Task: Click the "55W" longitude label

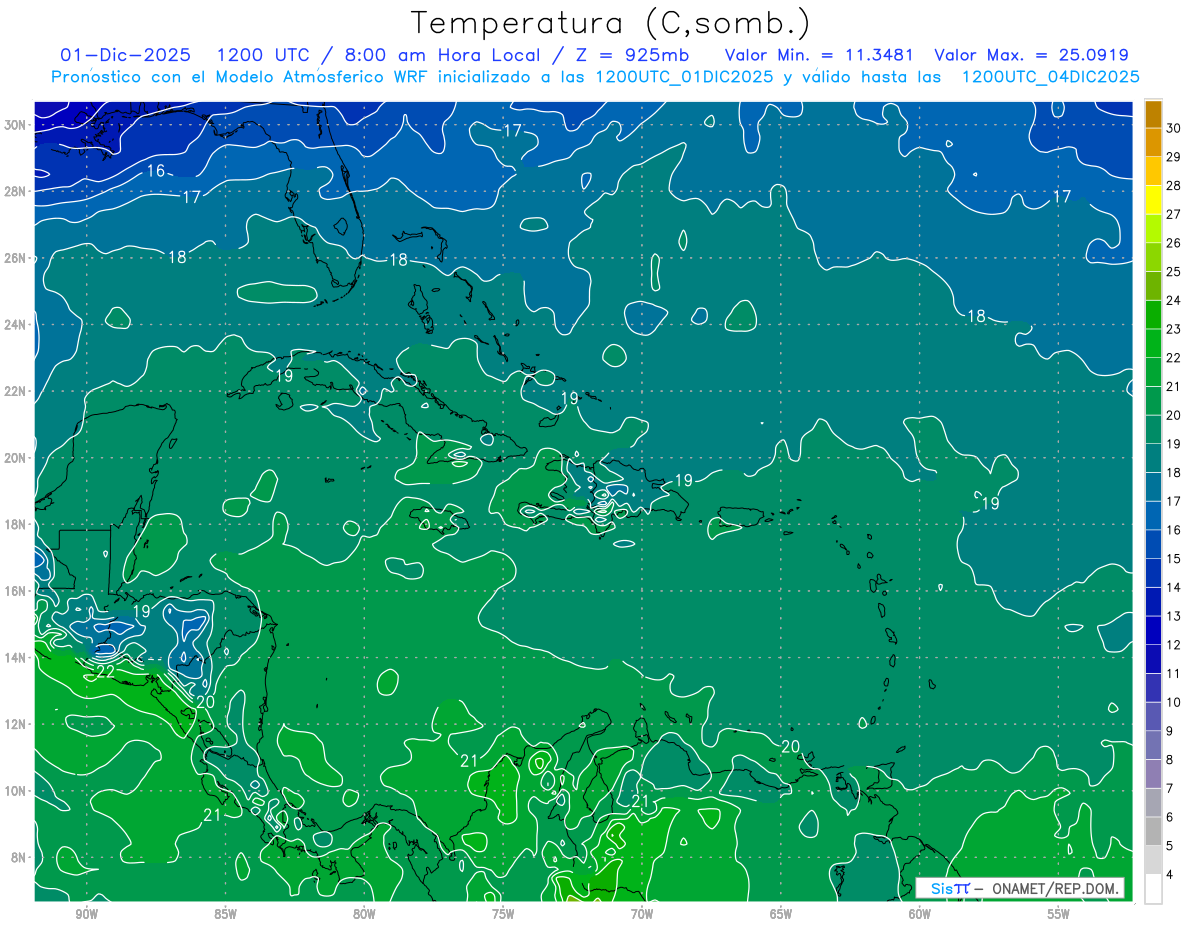Action: click(x=1059, y=914)
